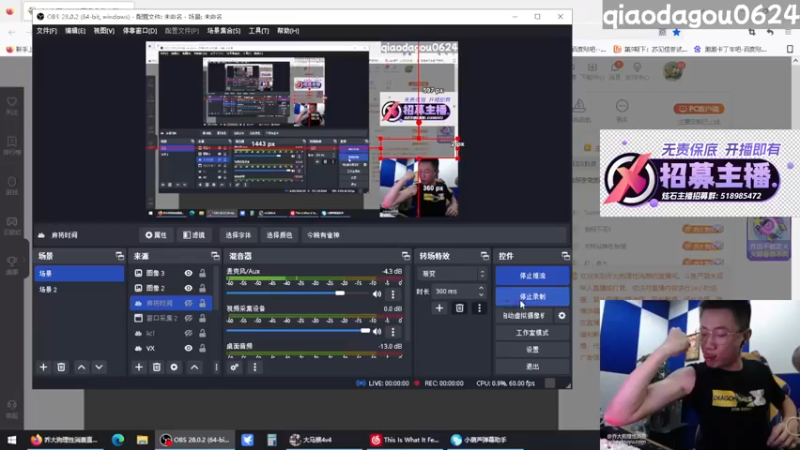Undock the 混音器 panel with float icon
This screenshot has width=800, height=450.
pos(406,256)
